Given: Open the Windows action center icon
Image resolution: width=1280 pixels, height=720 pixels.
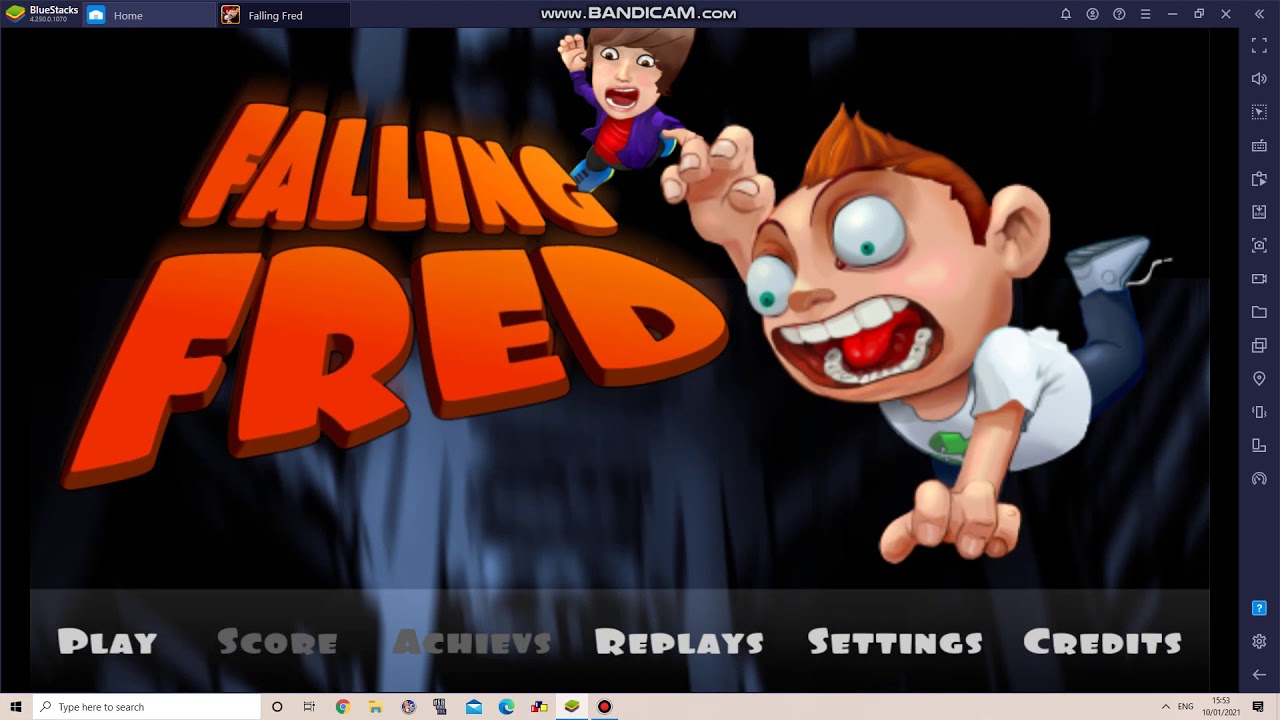Looking at the screenshot, I should click(x=1259, y=707).
